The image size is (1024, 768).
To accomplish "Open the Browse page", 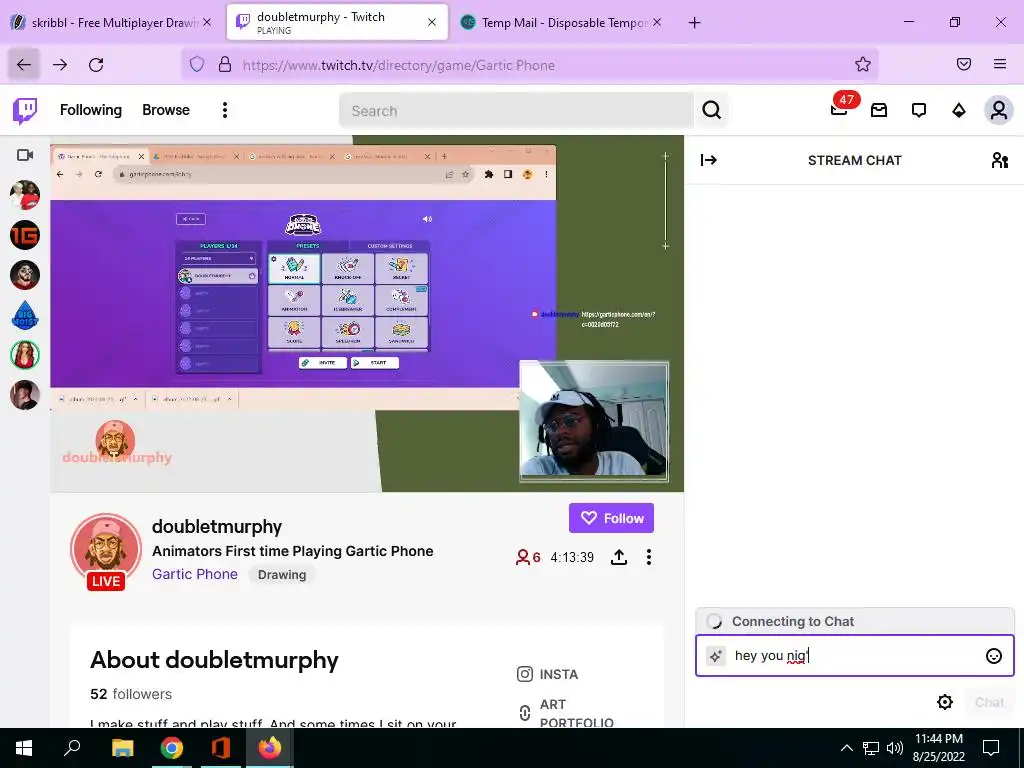I will click(x=166, y=110).
